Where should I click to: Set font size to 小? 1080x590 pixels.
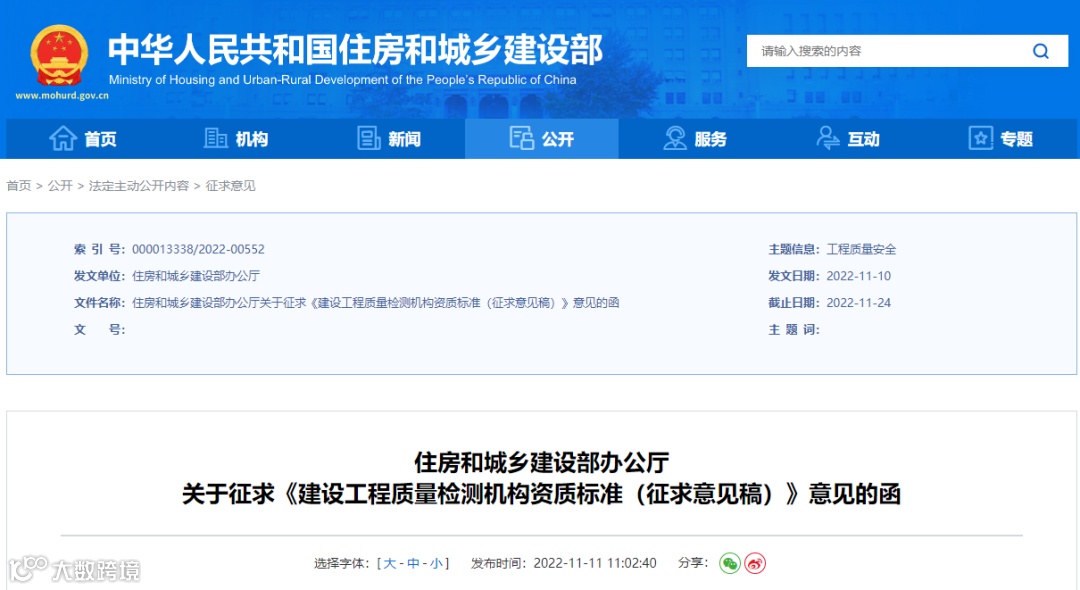(x=437, y=563)
